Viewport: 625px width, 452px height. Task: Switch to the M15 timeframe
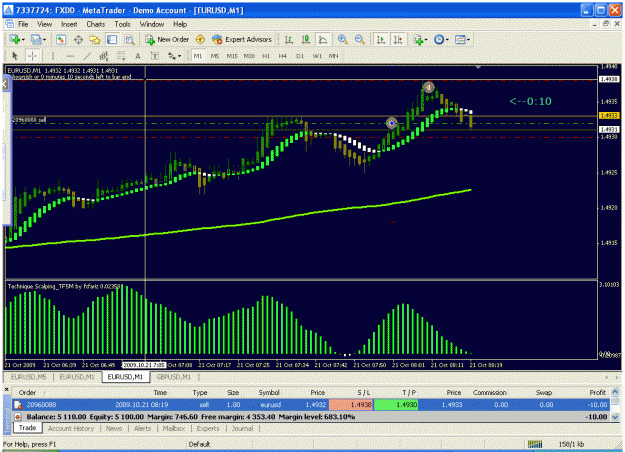[232, 56]
